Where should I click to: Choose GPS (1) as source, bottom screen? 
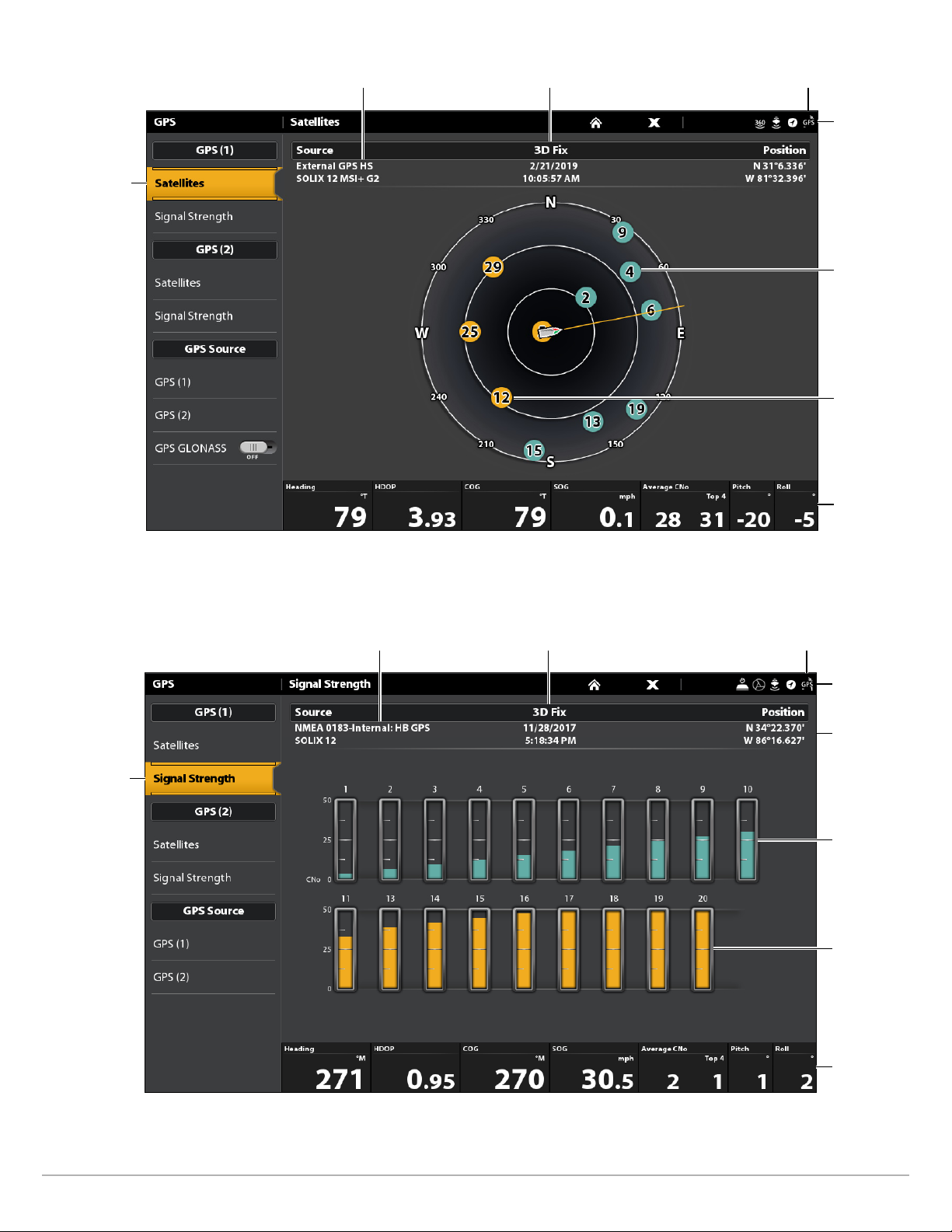click(x=212, y=944)
